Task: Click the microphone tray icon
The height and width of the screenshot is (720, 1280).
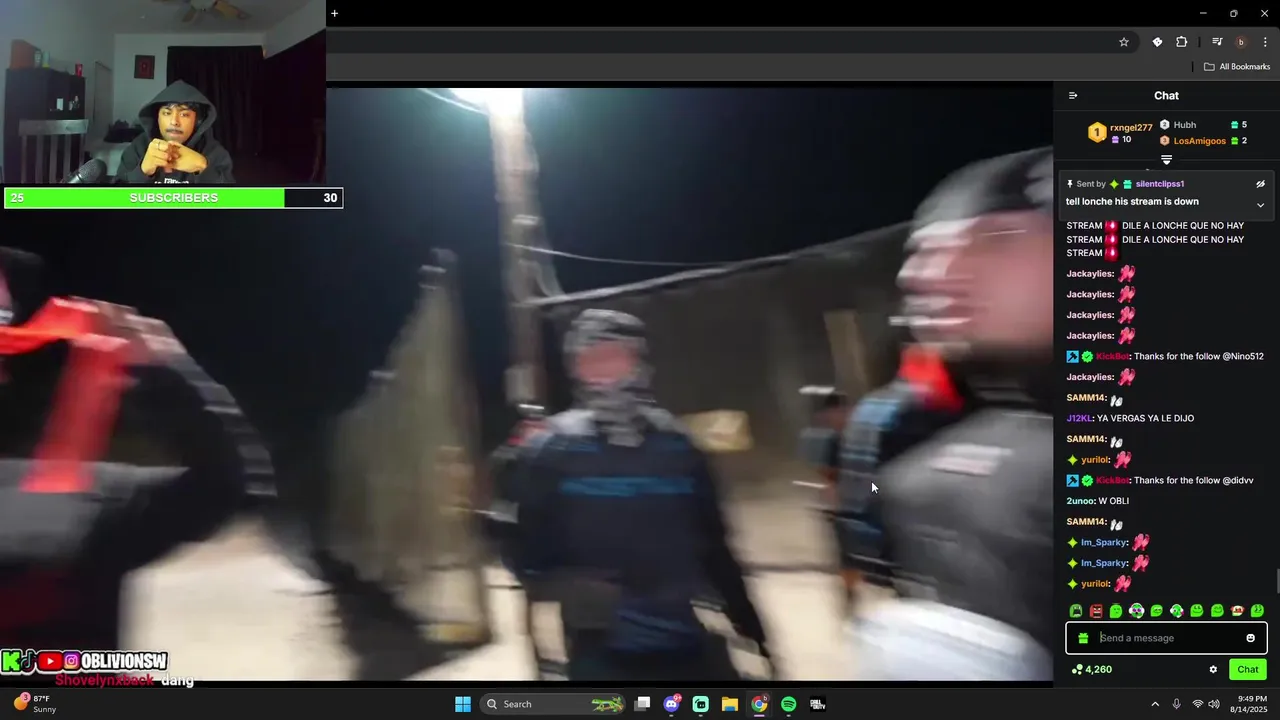Action: 1176,704
